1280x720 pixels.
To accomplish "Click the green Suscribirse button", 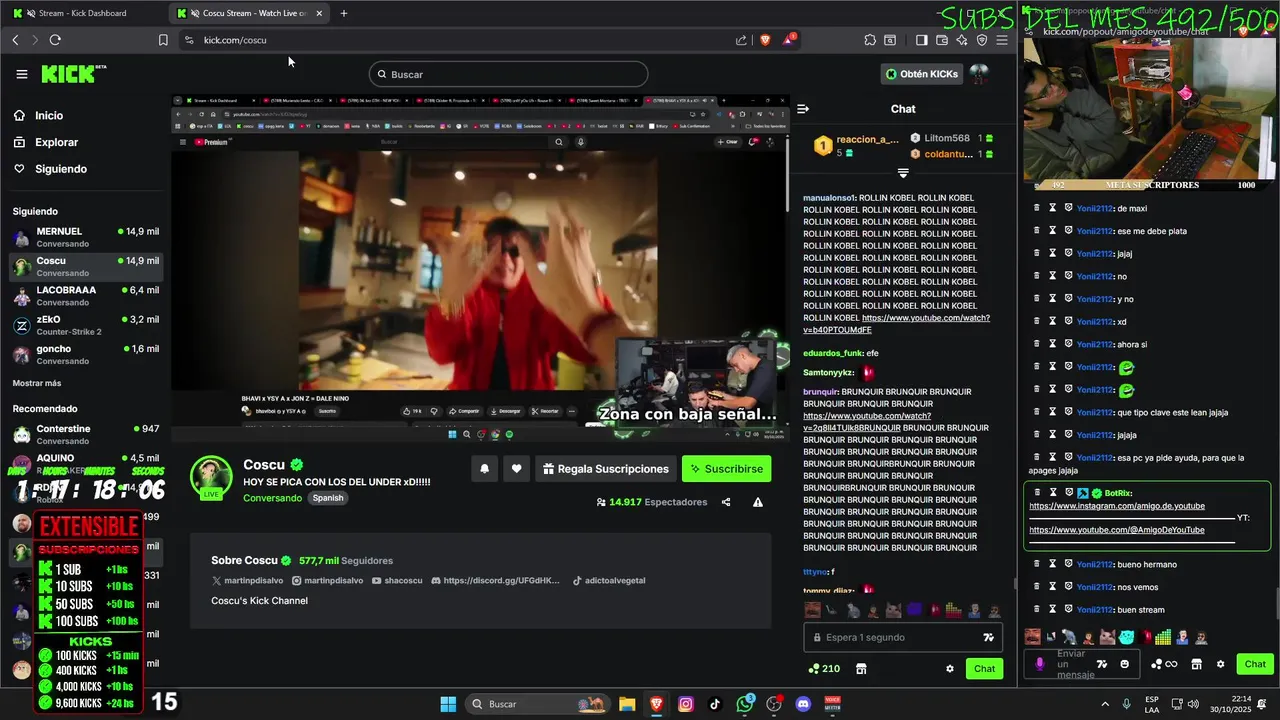I will click(x=726, y=469).
